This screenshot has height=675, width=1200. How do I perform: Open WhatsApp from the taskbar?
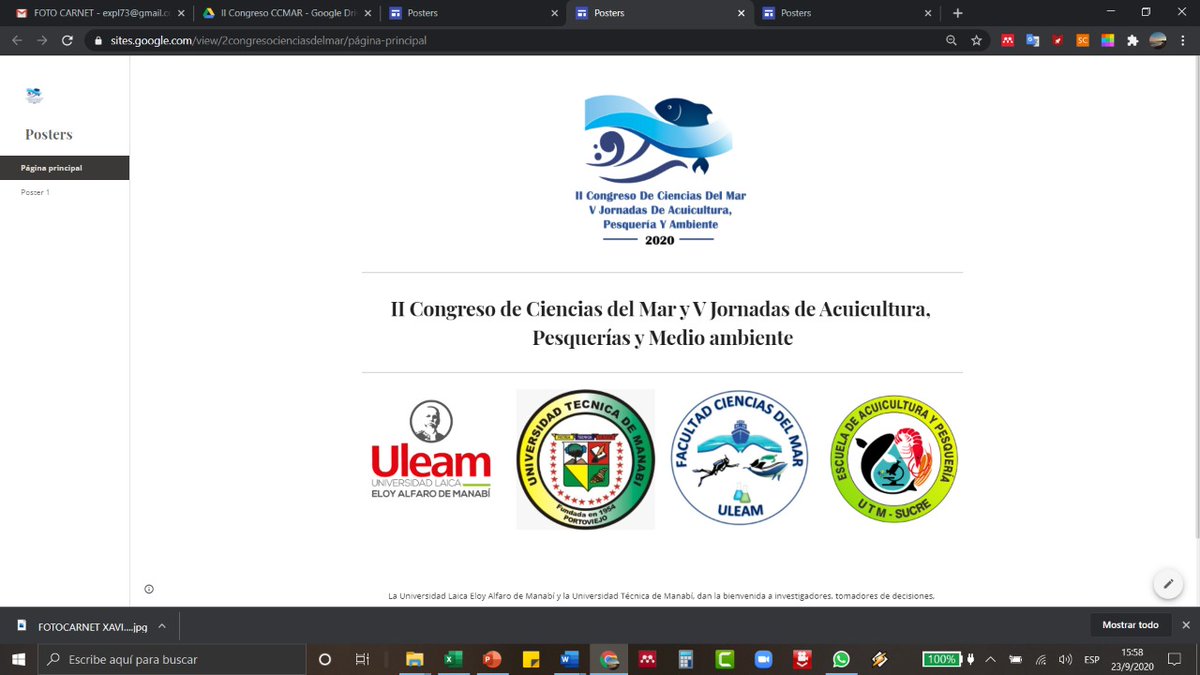pos(841,659)
